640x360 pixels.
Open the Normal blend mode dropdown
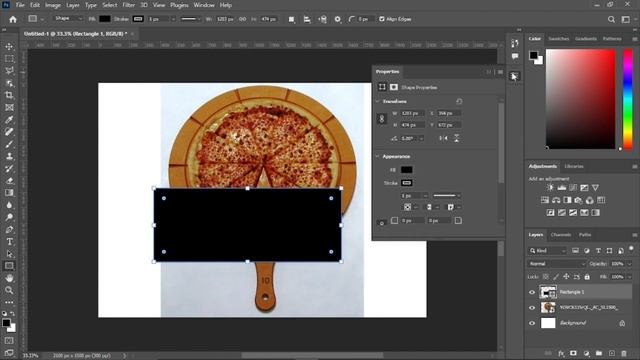(x=556, y=264)
